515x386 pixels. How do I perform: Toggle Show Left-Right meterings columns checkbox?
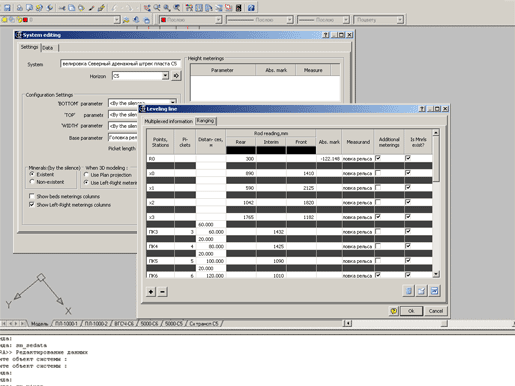(32, 204)
